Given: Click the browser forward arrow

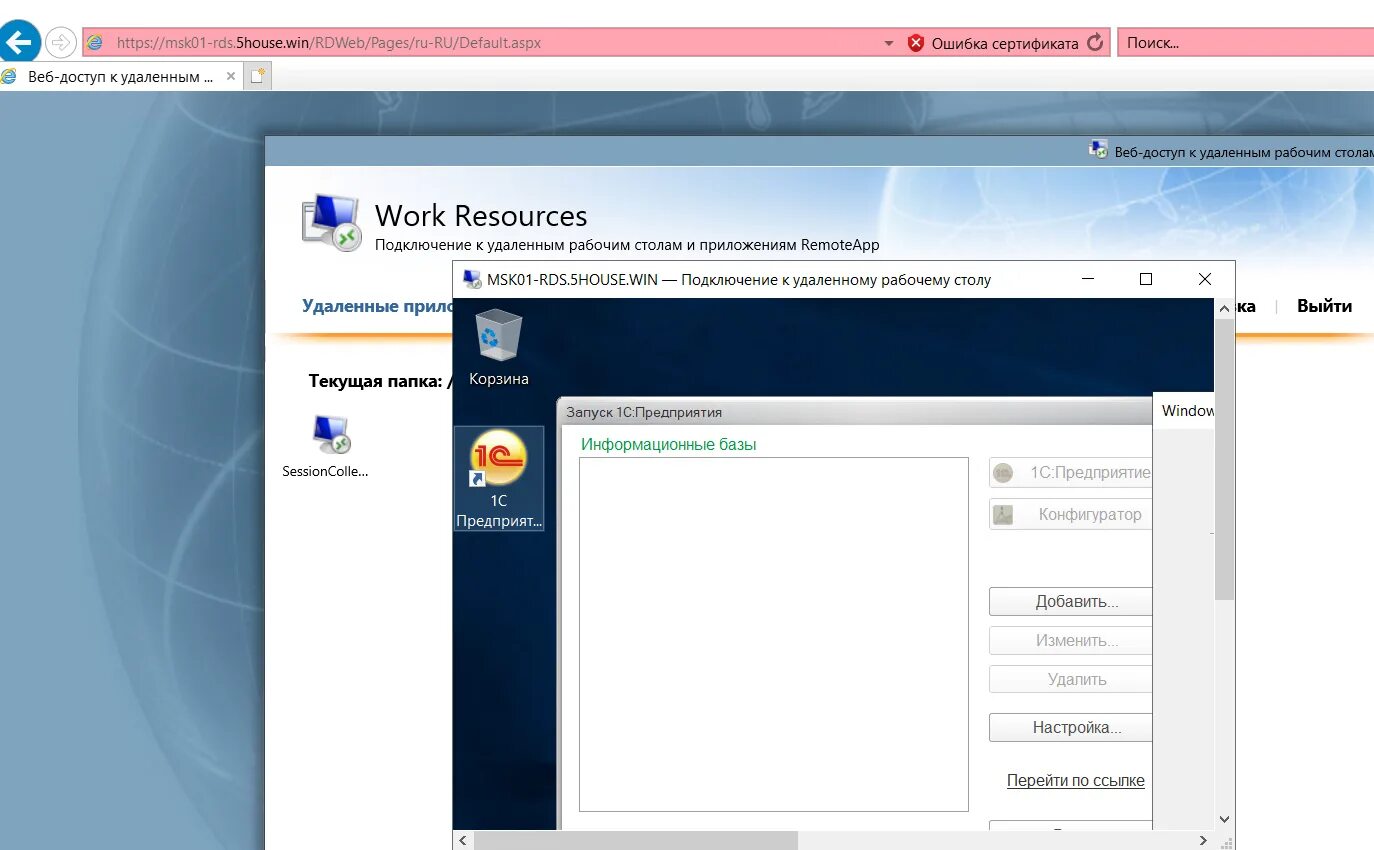Looking at the screenshot, I should click(x=60, y=42).
